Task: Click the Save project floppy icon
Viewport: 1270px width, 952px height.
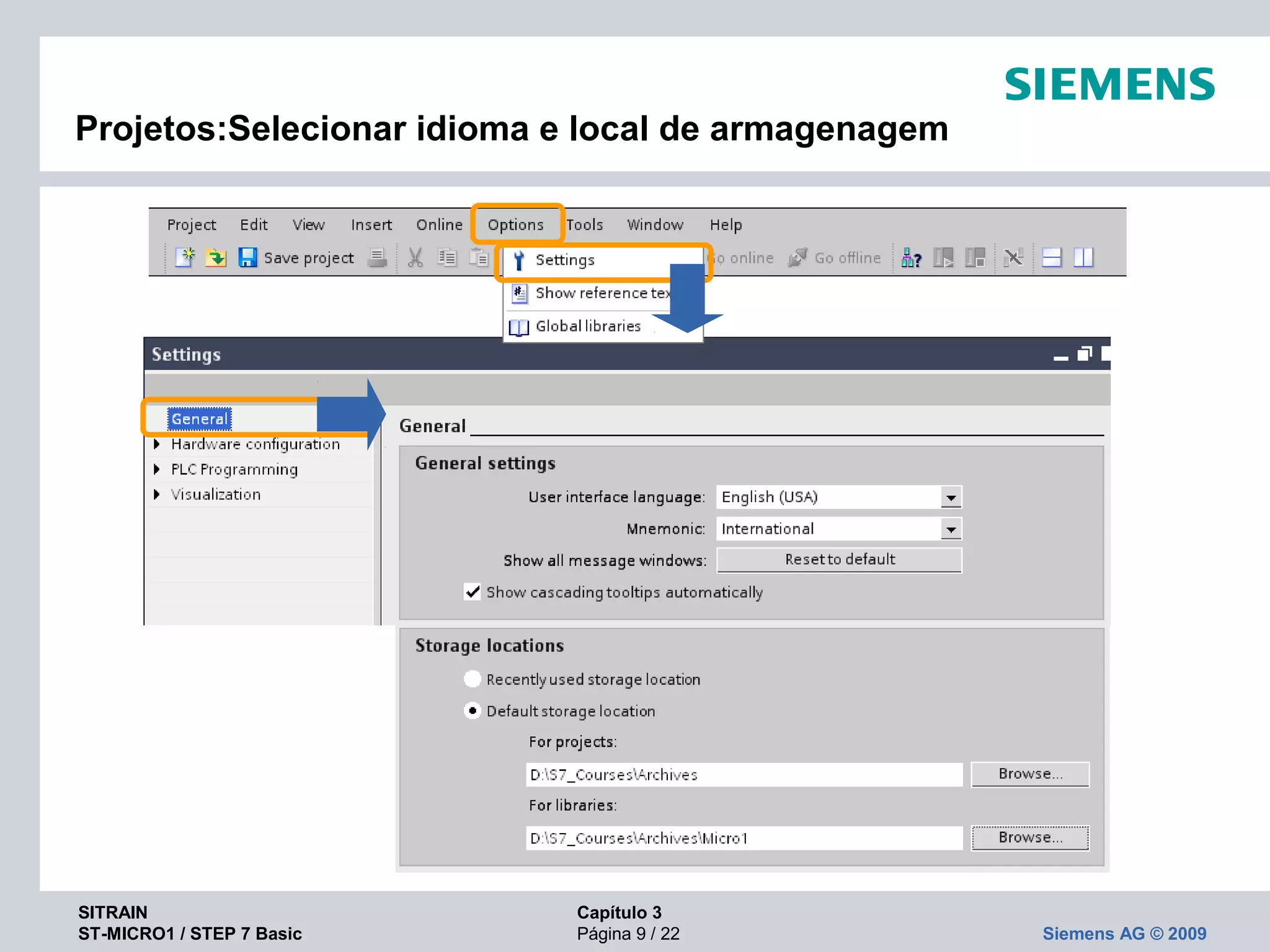Action: tap(247, 257)
